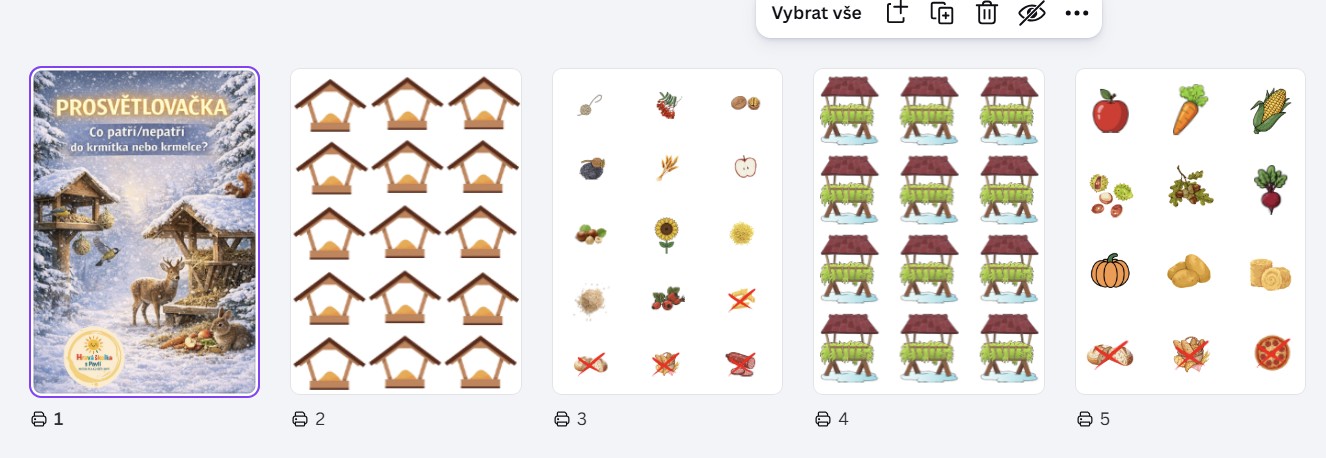1326x458 pixels.
Task: Click the printer icon under page 2
Action: (x=300, y=419)
